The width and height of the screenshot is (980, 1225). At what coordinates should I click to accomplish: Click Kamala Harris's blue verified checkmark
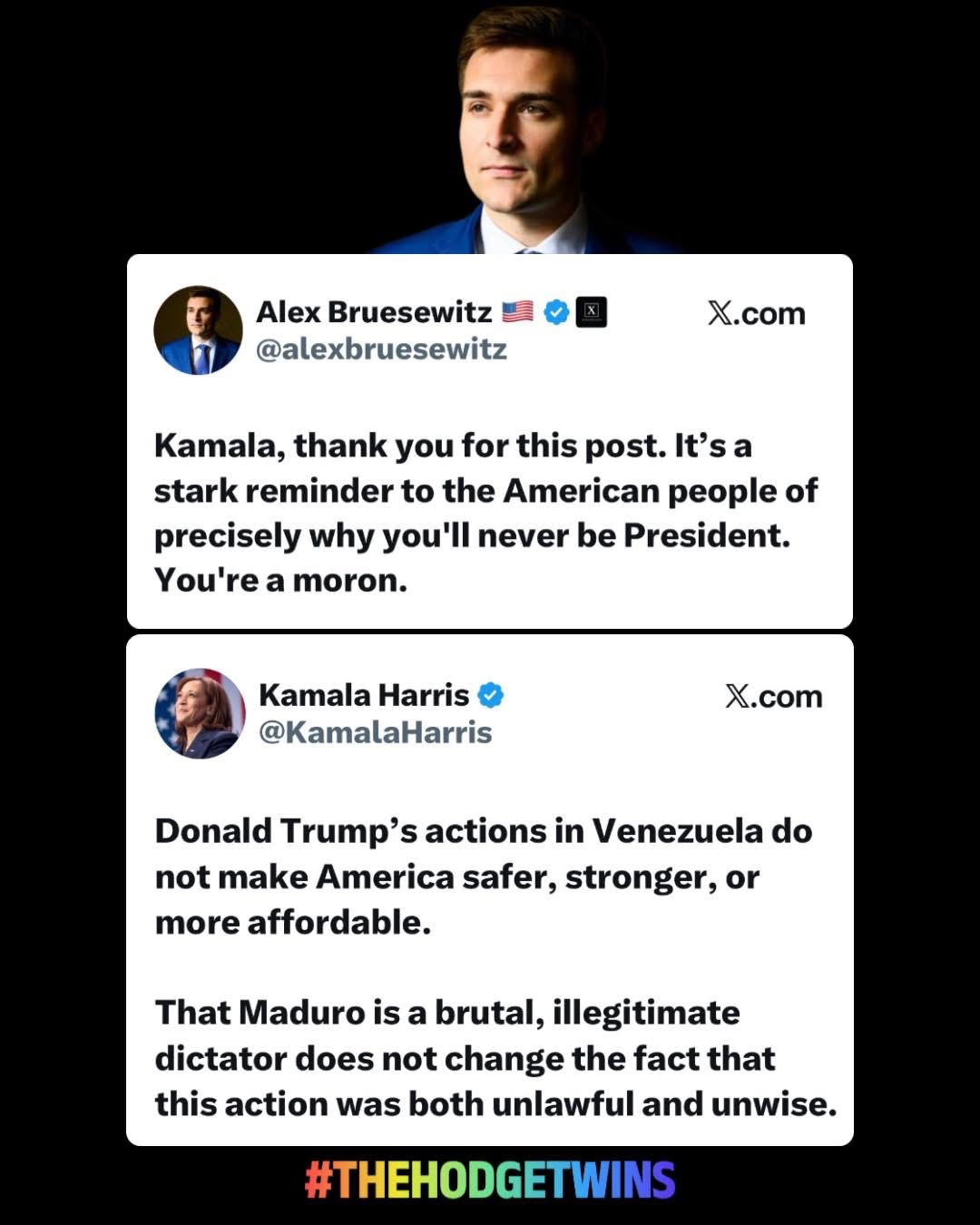[x=490, y=695]
